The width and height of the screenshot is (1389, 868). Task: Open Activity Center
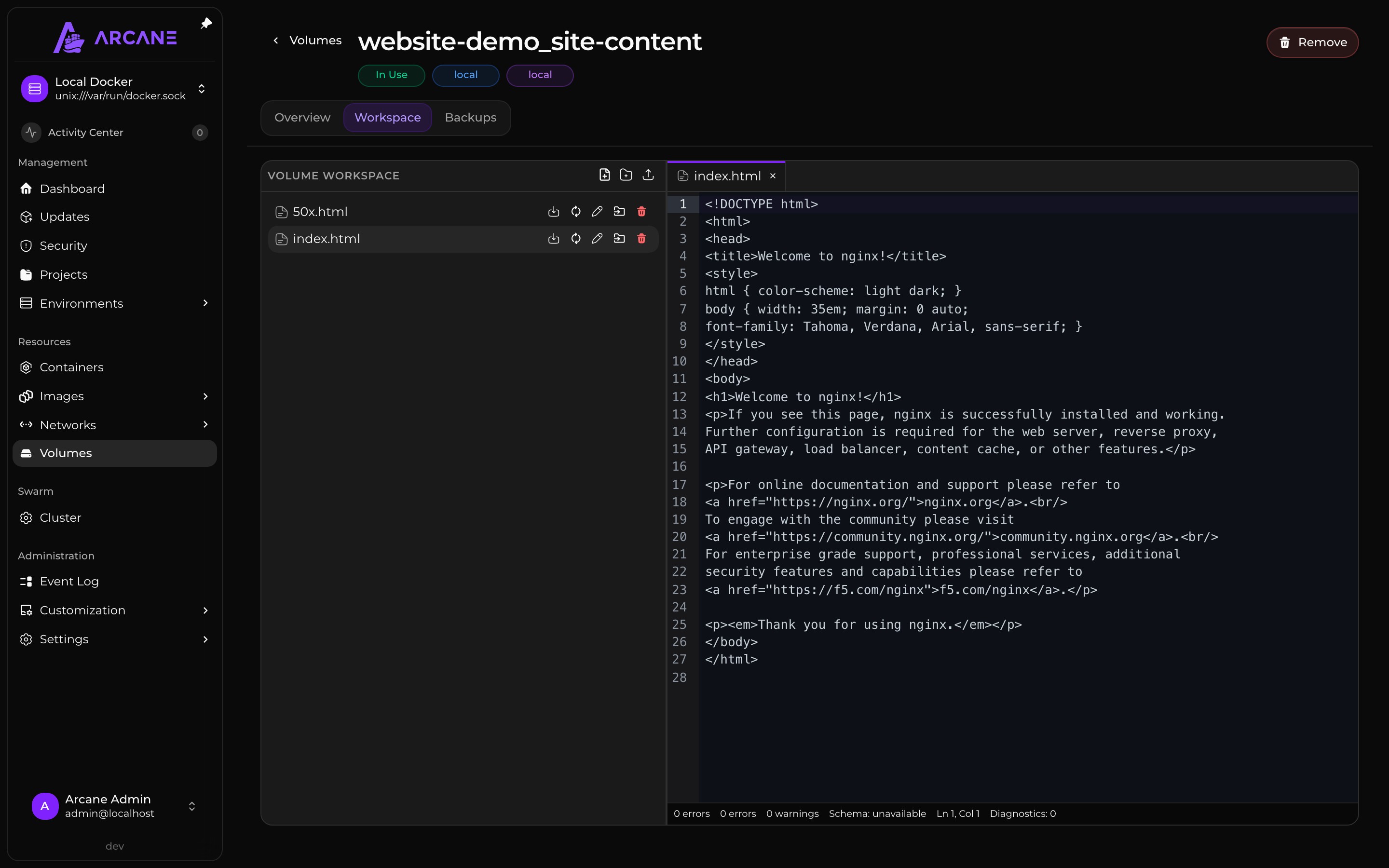[115, 133]
